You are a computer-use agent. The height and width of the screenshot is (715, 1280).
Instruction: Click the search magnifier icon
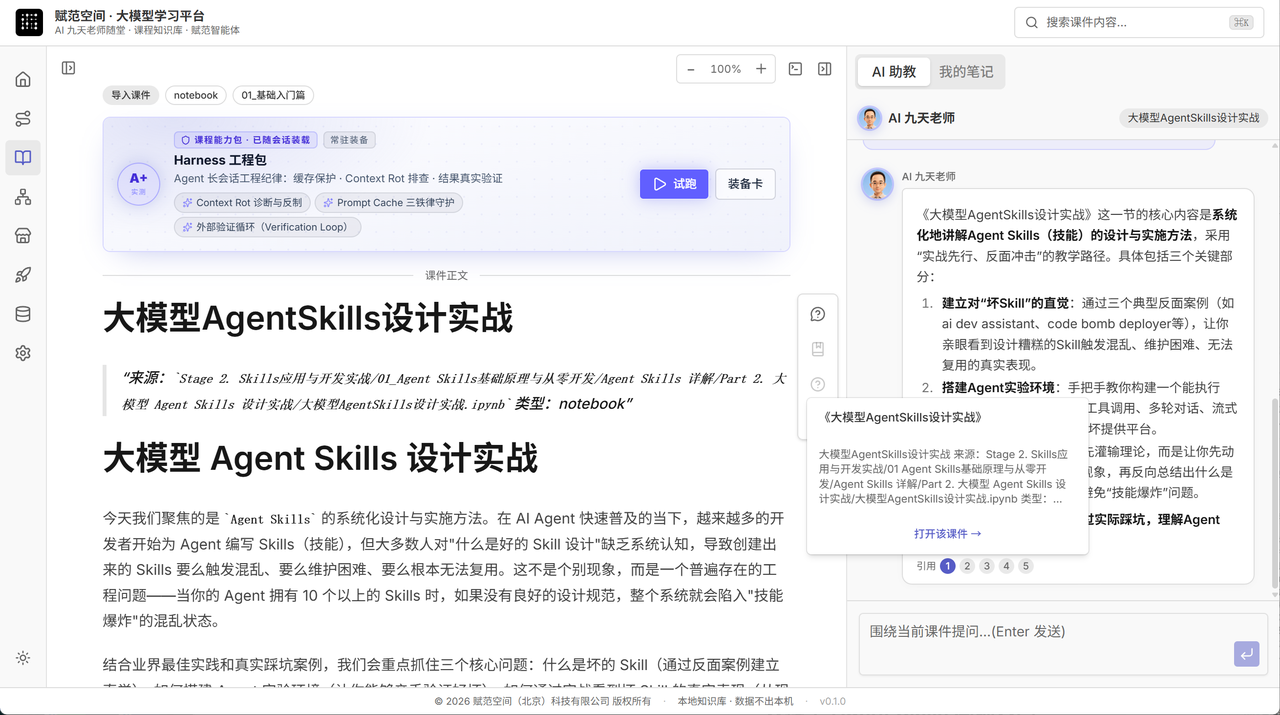[1032, 22]
